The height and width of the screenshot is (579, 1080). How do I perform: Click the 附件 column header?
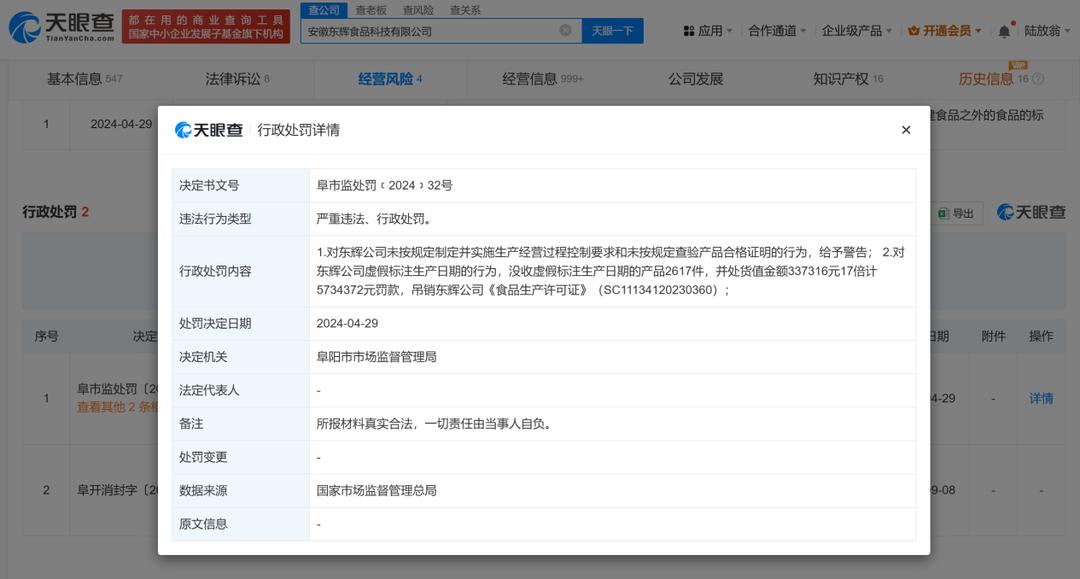(993, 336)
